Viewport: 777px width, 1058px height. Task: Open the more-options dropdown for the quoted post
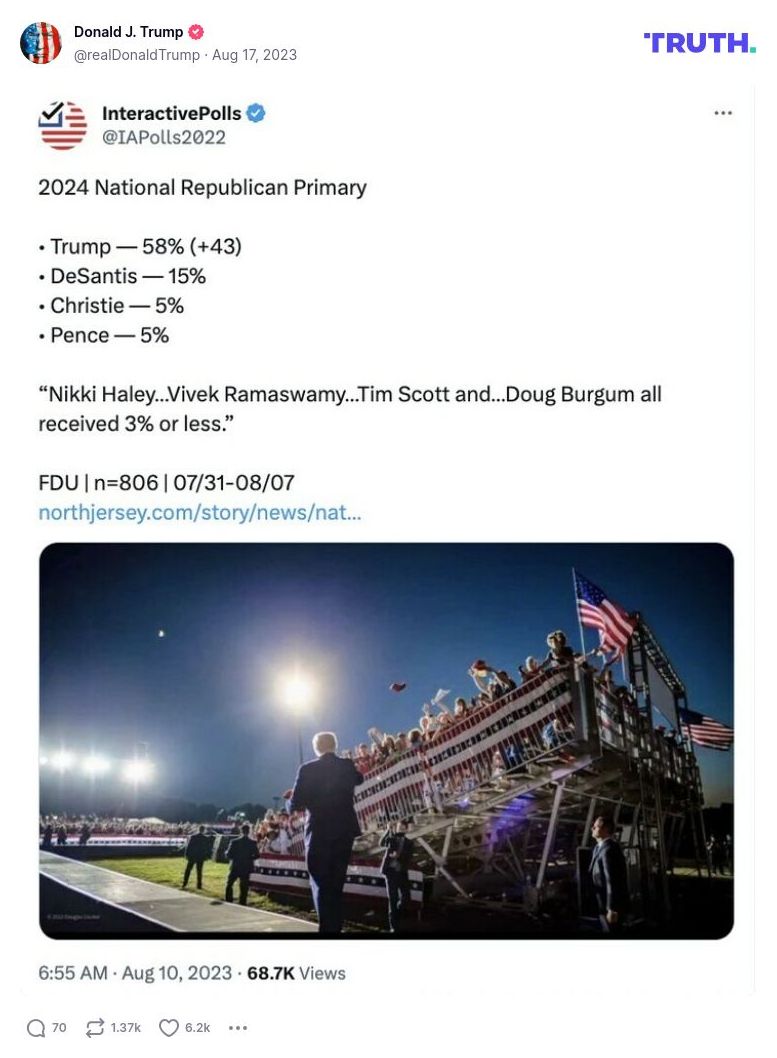723,113
